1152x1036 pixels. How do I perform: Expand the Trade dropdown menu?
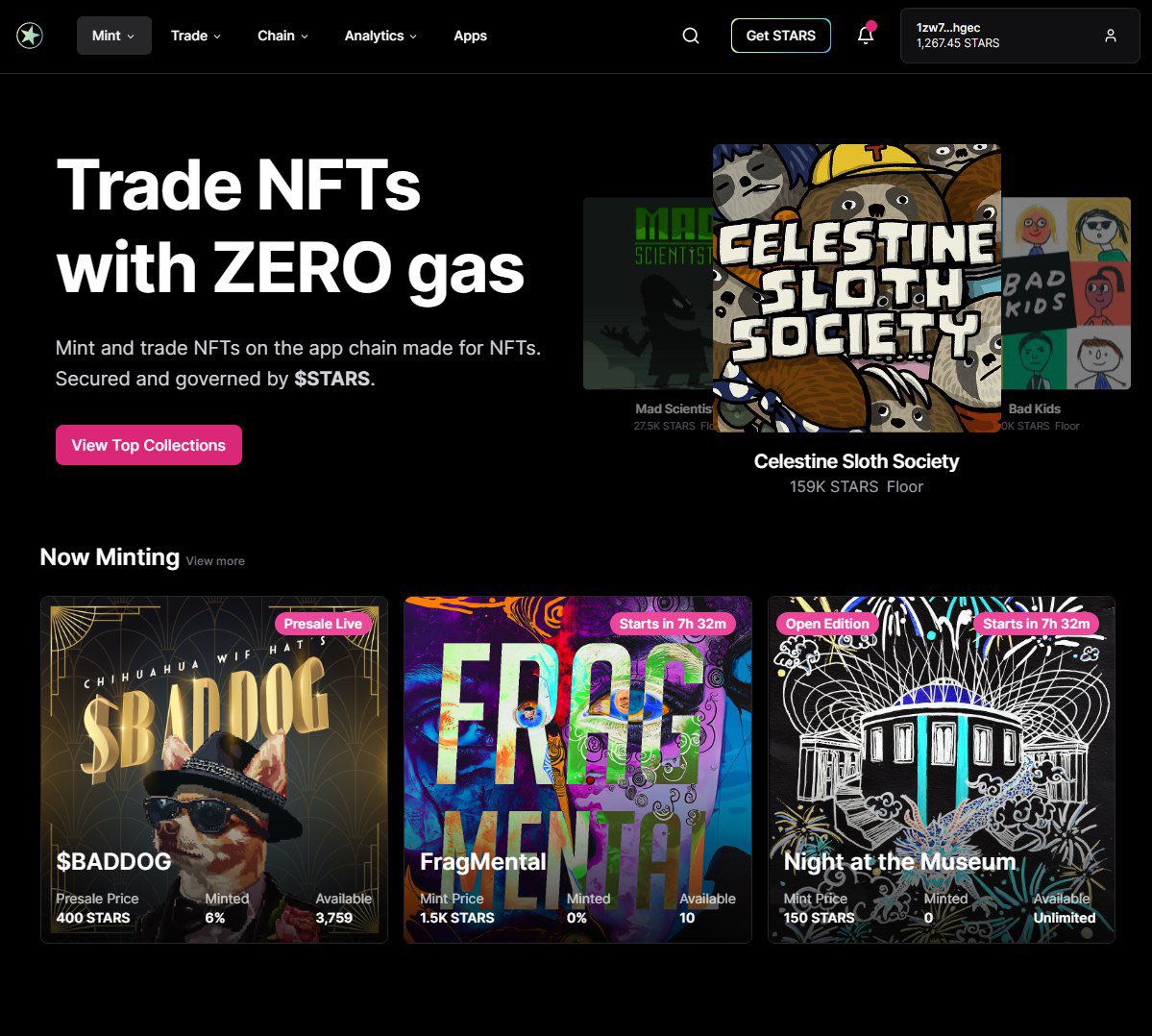click(195, 36)
